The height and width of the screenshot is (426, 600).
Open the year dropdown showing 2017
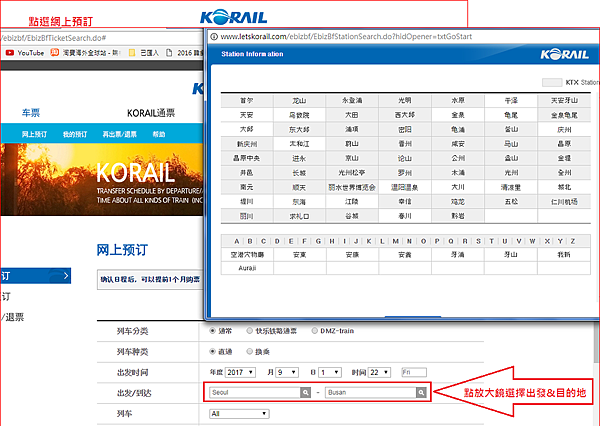click(x=240, y=372)
